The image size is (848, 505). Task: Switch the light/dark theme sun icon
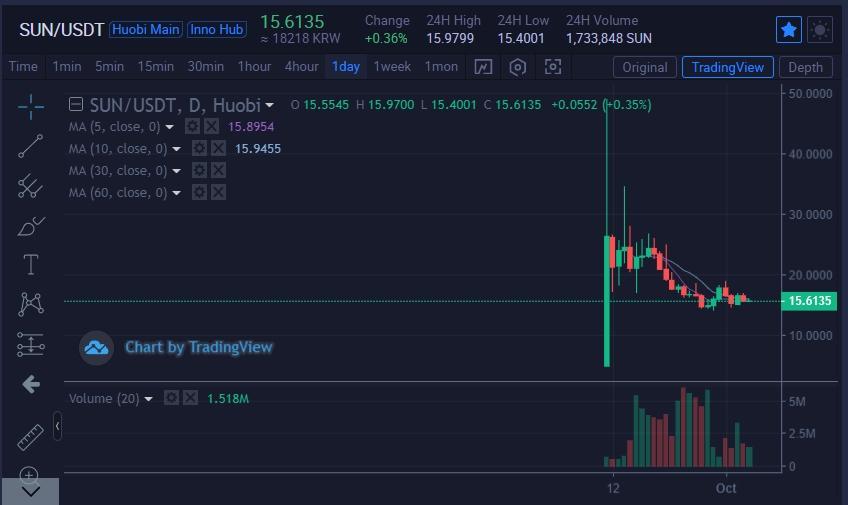pyautogui.click(x=820, y=29)
